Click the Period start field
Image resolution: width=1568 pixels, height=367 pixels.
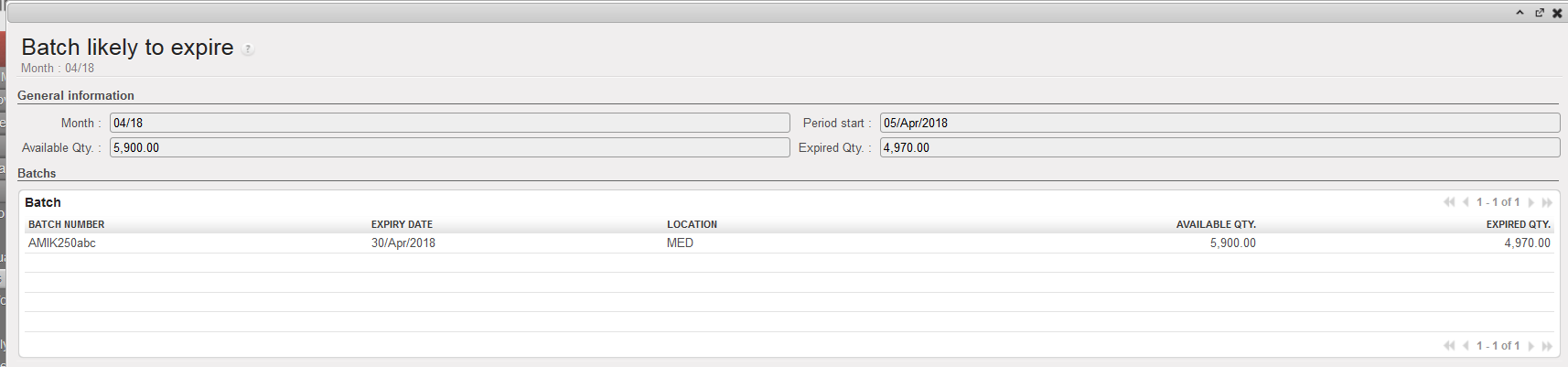pos(1219,123)
